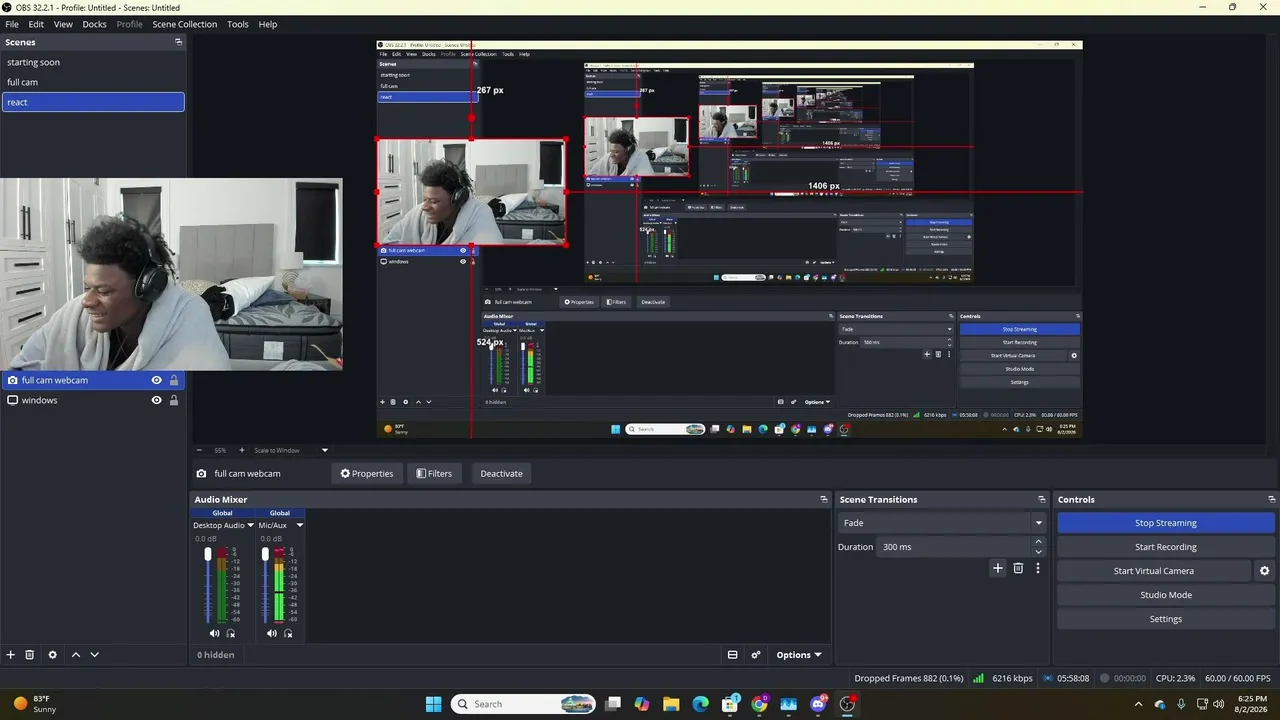
Task: Mute the Mic/Aux channel
Action: [271, 633]
